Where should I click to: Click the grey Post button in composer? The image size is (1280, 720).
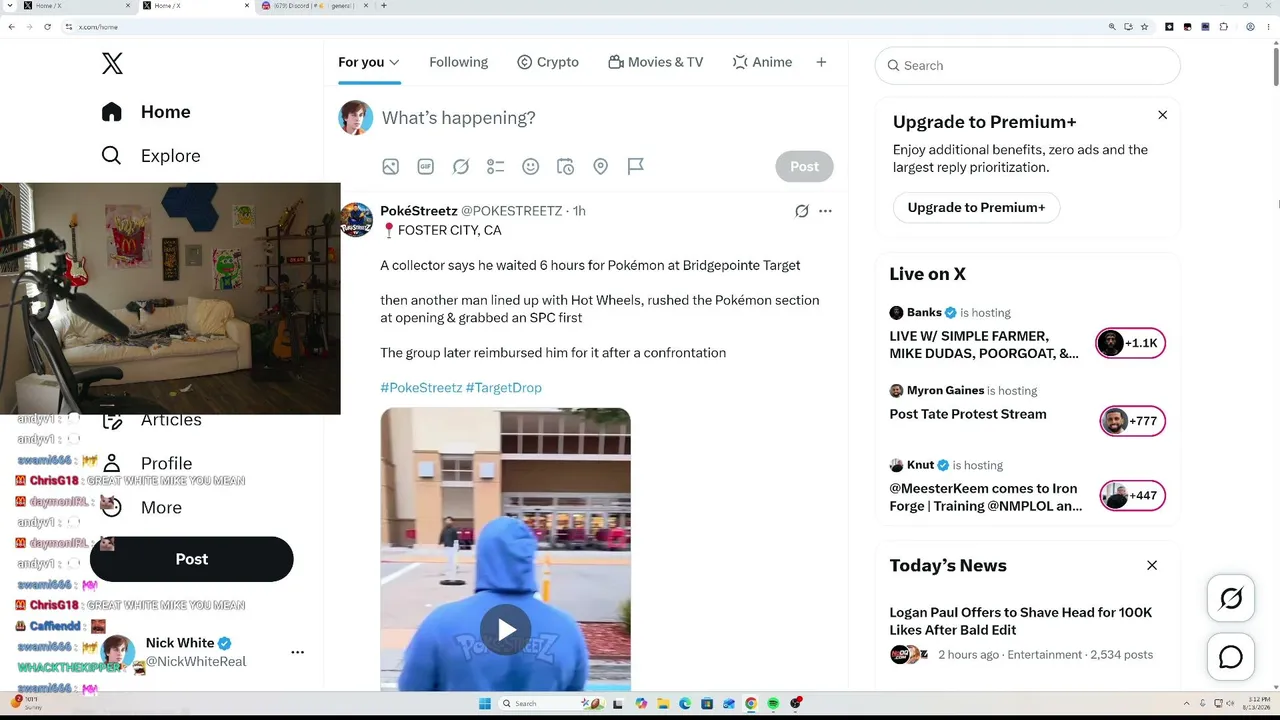coord(804,167)
